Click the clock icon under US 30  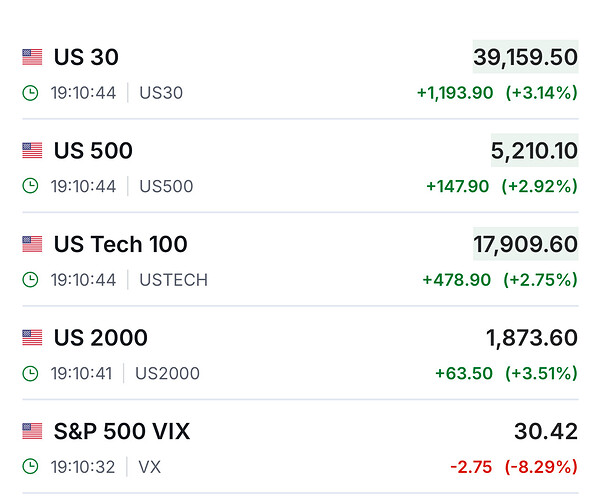[x=31, y=93]
